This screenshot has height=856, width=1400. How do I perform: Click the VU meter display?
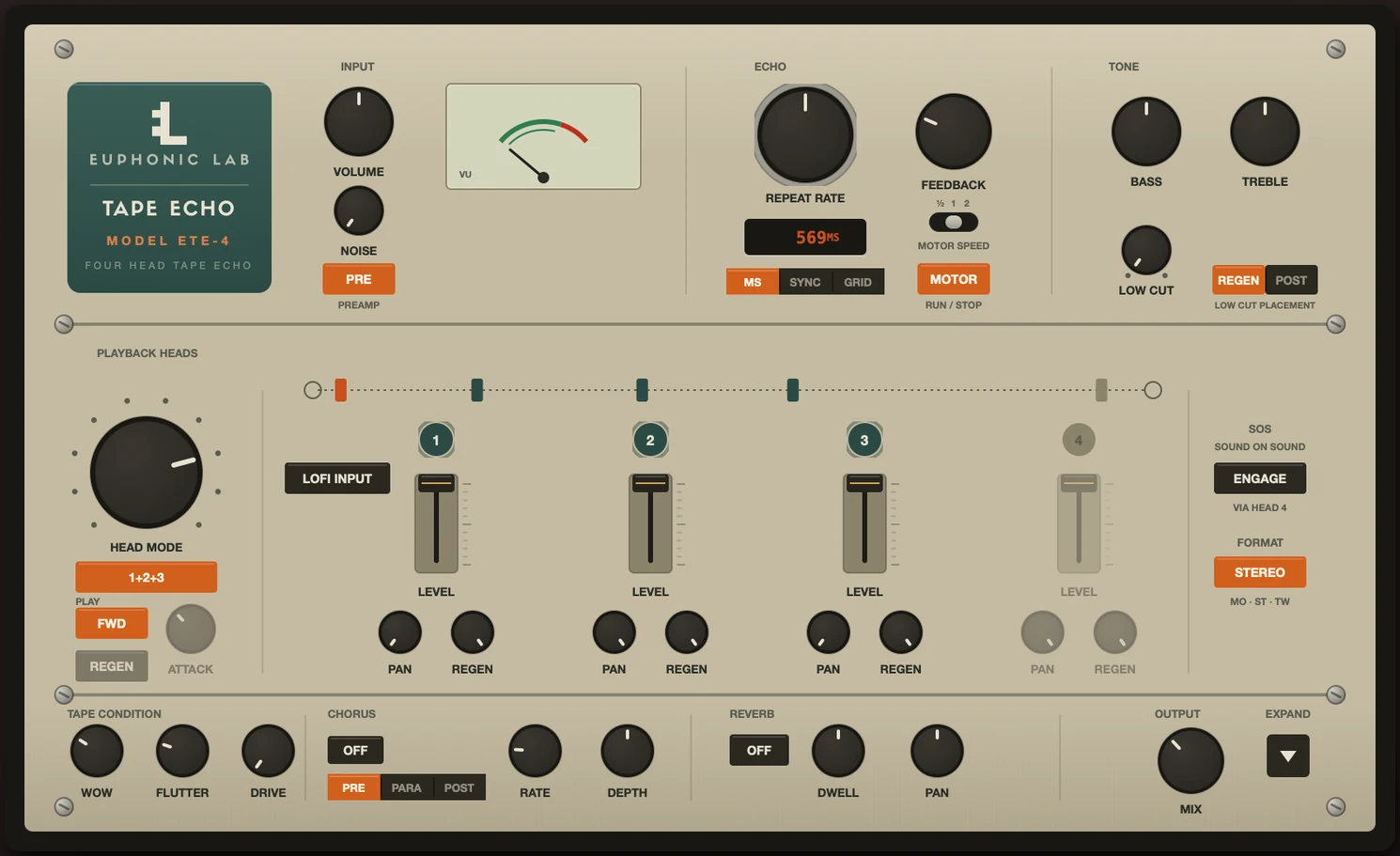click(x=543, y=136)
